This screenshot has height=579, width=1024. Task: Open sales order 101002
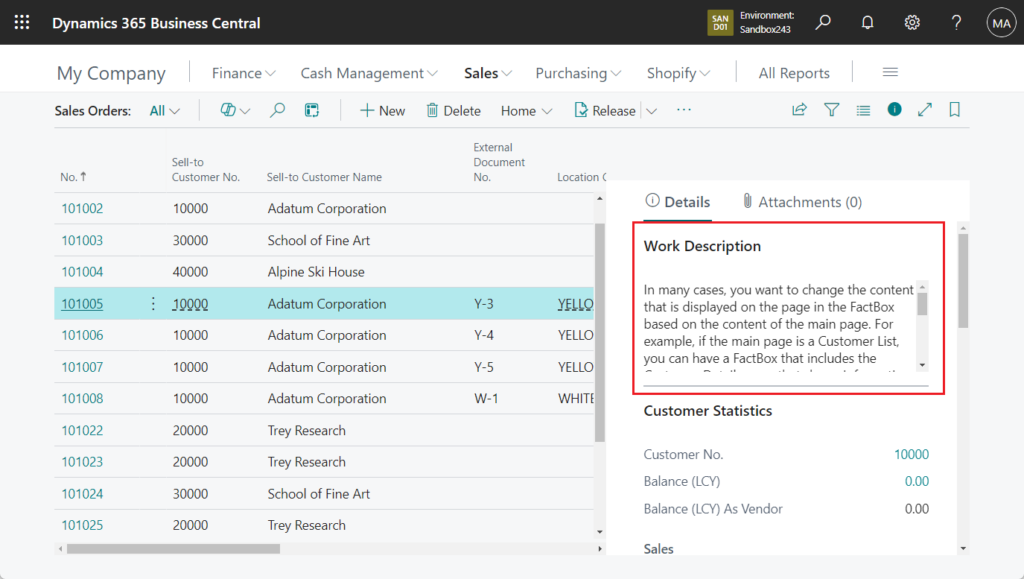point(81,208)
